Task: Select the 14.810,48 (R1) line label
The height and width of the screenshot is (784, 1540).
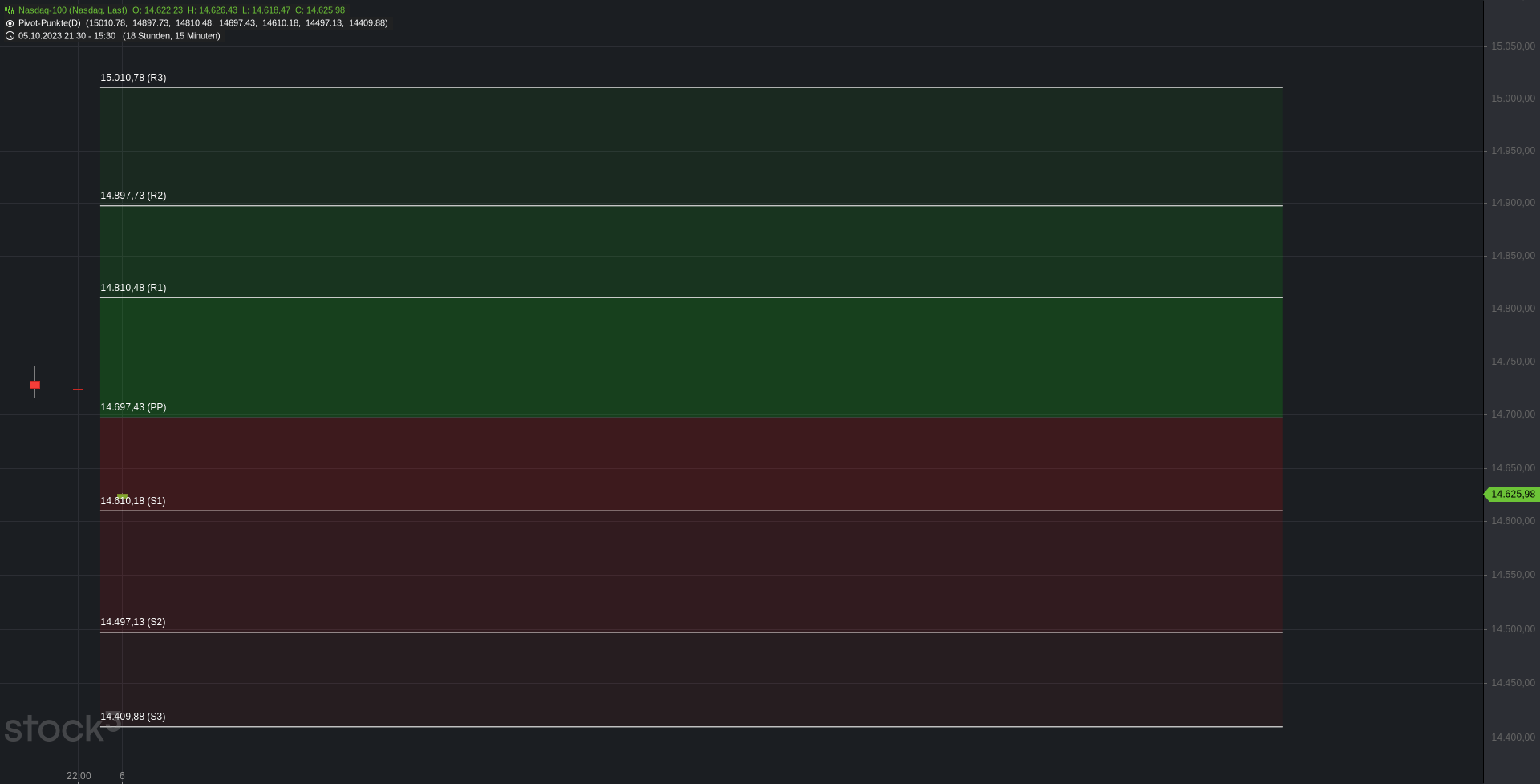Action: click(133, 288)
